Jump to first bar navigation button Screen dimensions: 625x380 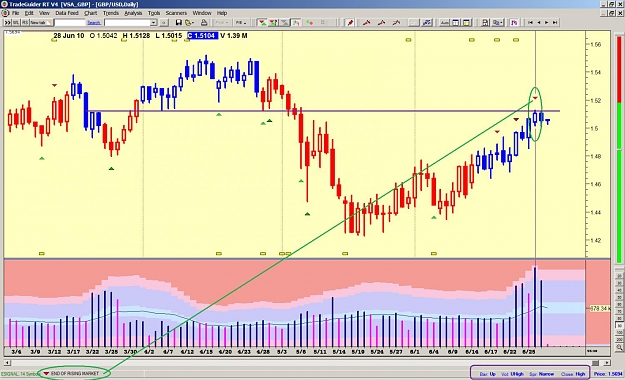point(531,23)
